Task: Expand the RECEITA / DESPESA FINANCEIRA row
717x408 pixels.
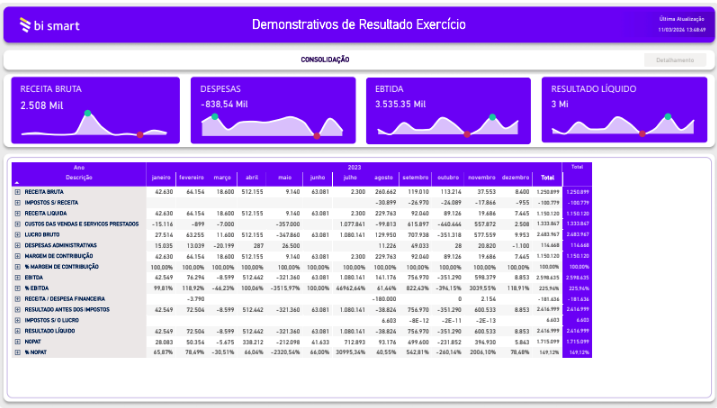Action: [17, 297]
